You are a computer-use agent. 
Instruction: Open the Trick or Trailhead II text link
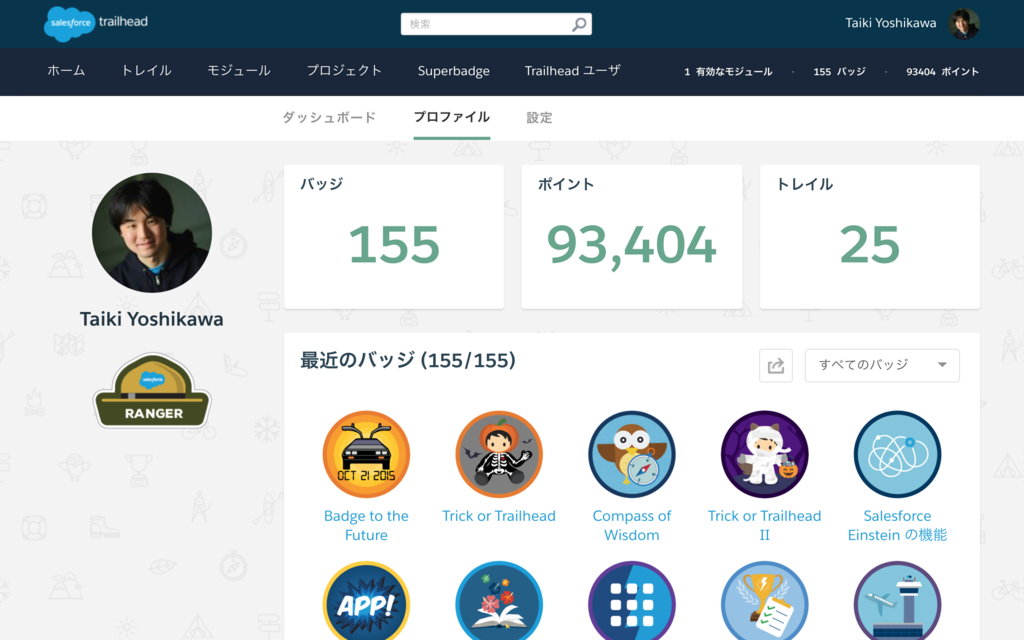click(765, 526)
